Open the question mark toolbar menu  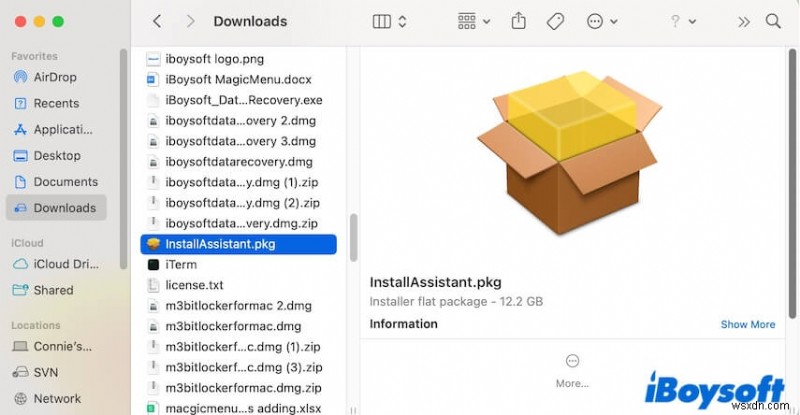pos(683,21)
